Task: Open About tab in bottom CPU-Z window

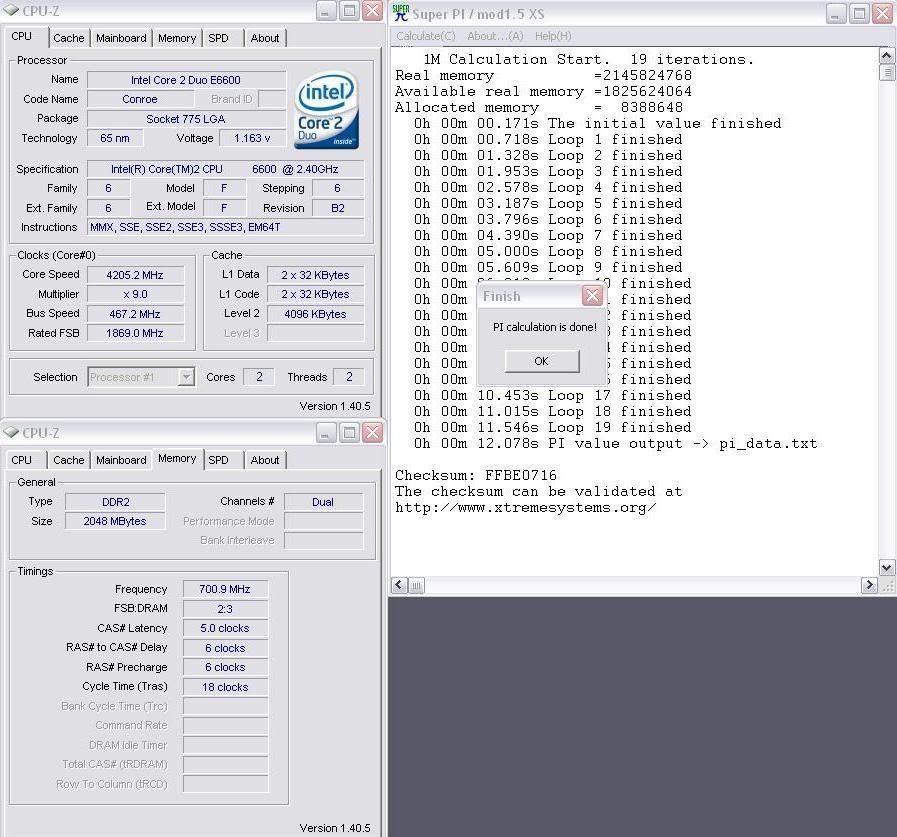Action: 265,460
